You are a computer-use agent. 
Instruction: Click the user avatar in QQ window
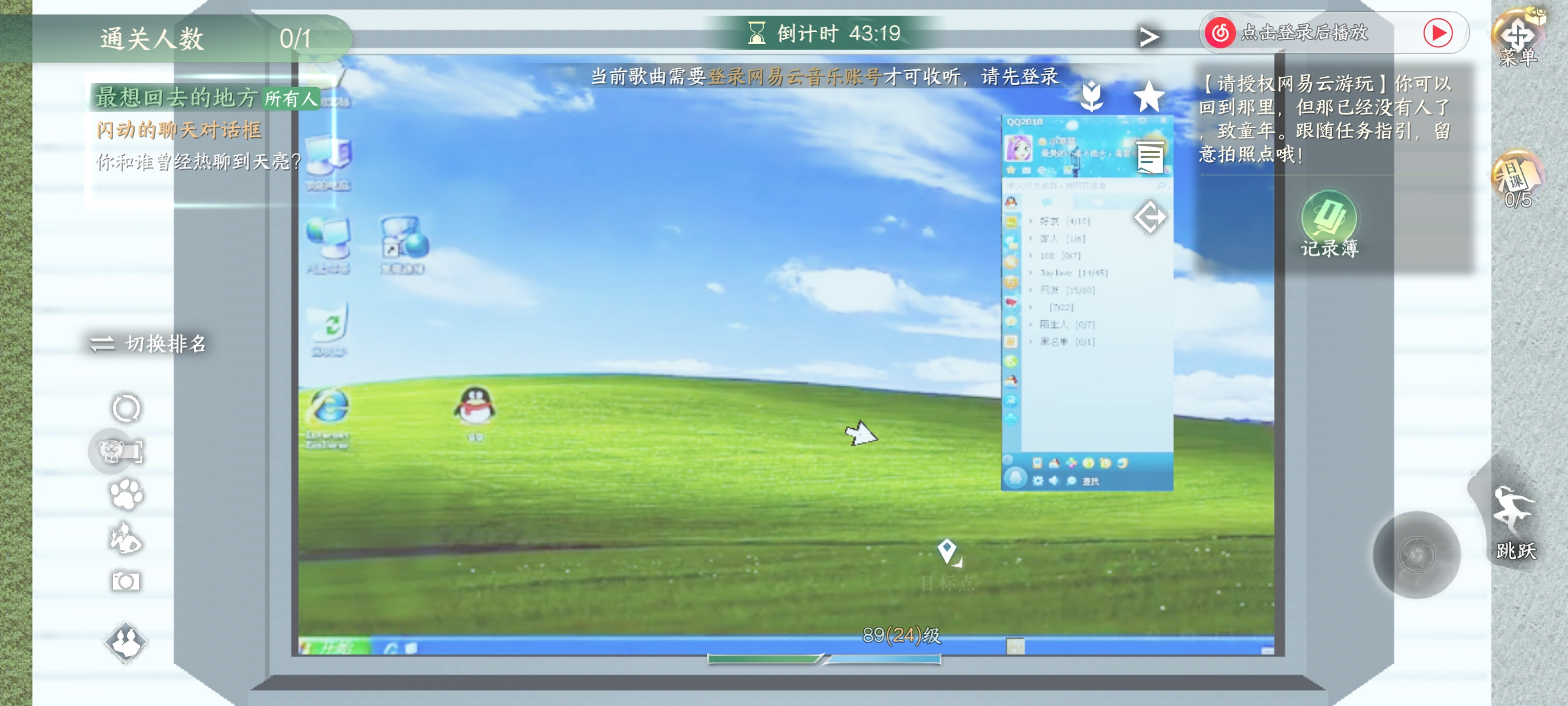1018,149
